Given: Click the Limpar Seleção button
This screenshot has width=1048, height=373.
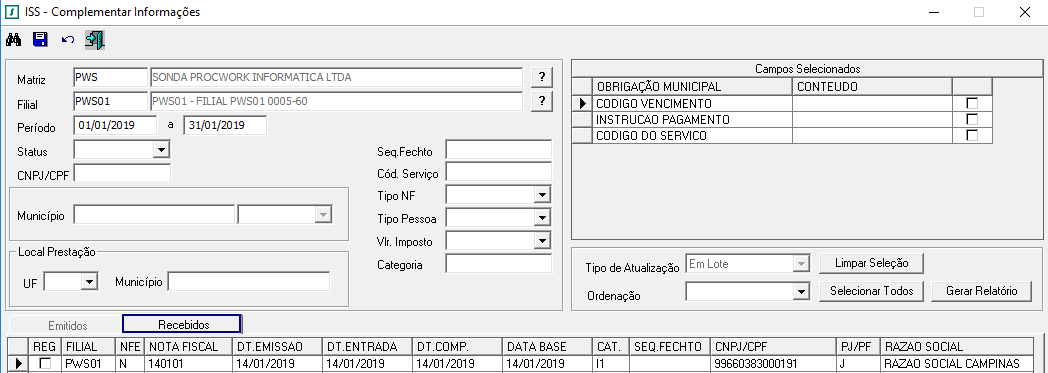Looking at the screenshot, I should pos(872,263).
